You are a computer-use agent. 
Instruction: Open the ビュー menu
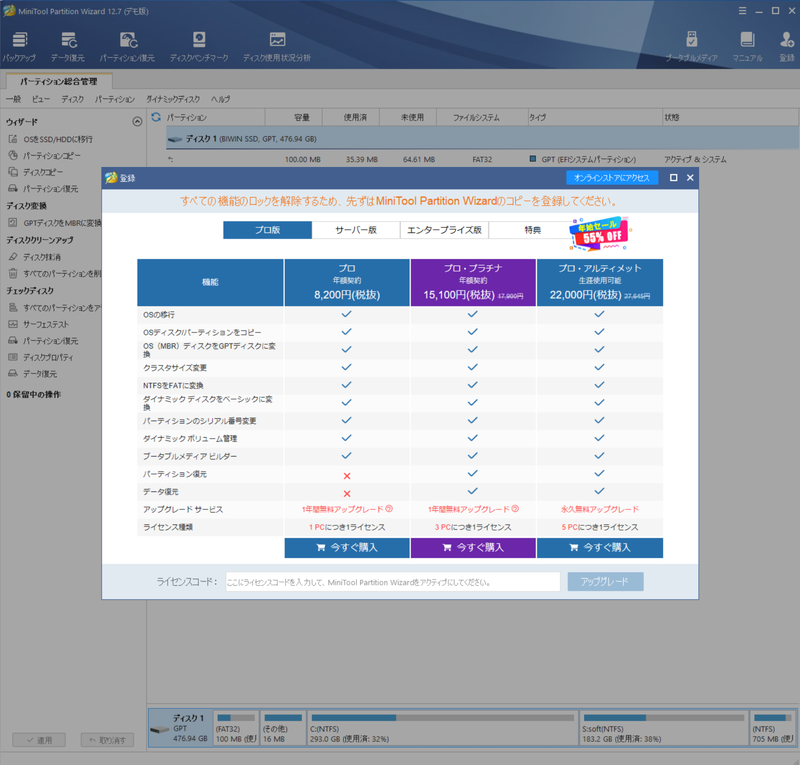(41, 99)
